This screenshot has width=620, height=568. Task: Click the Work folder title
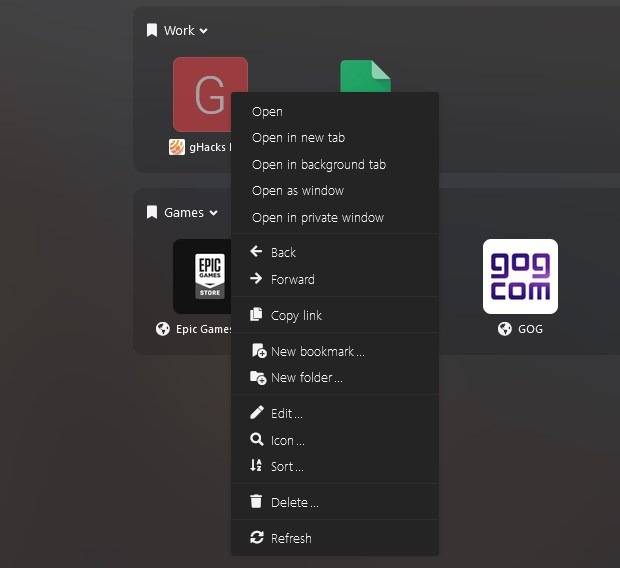tap(179, 30)
